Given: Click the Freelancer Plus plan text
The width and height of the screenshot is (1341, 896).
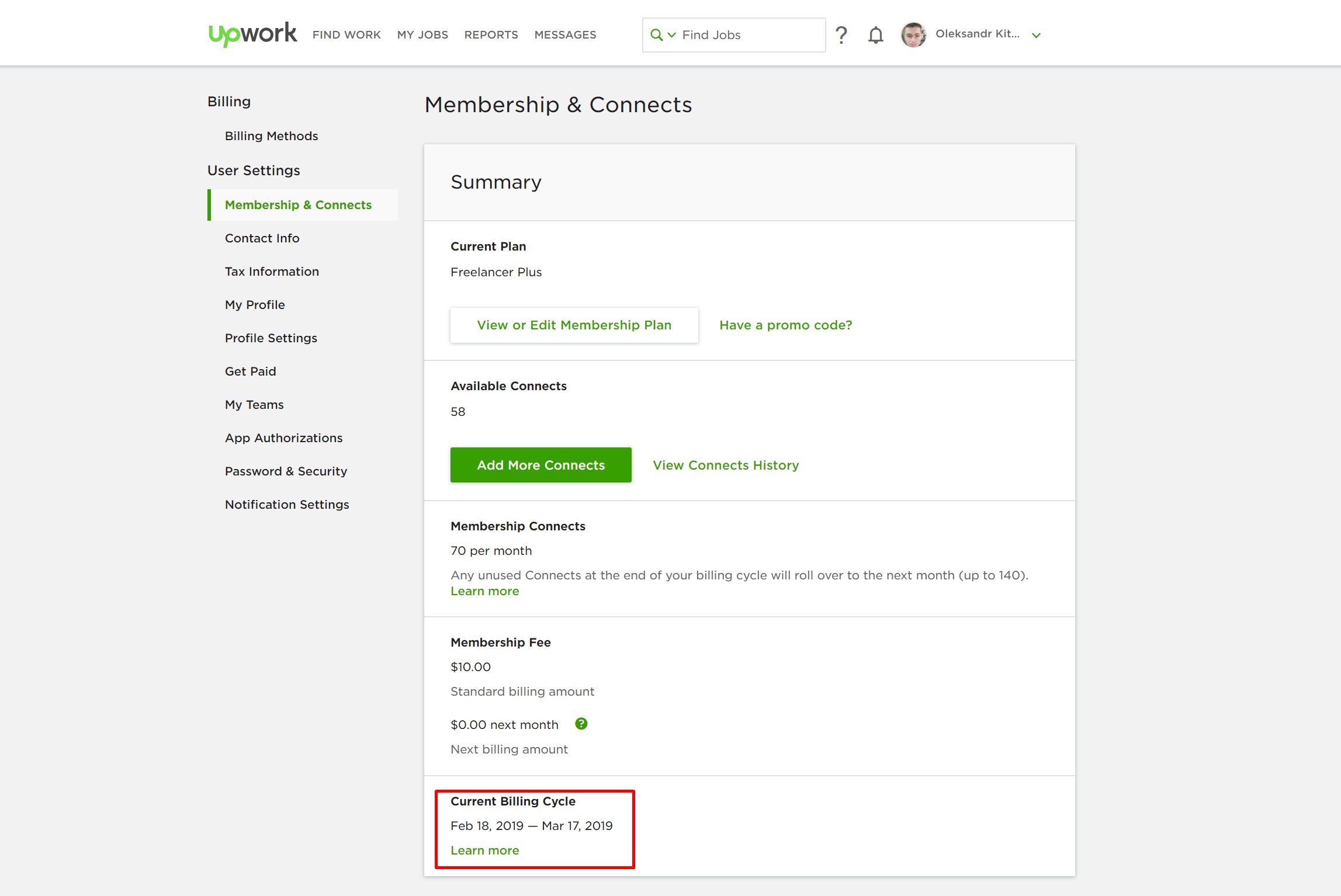Looking at the screenshot, I should click(495, 272).
